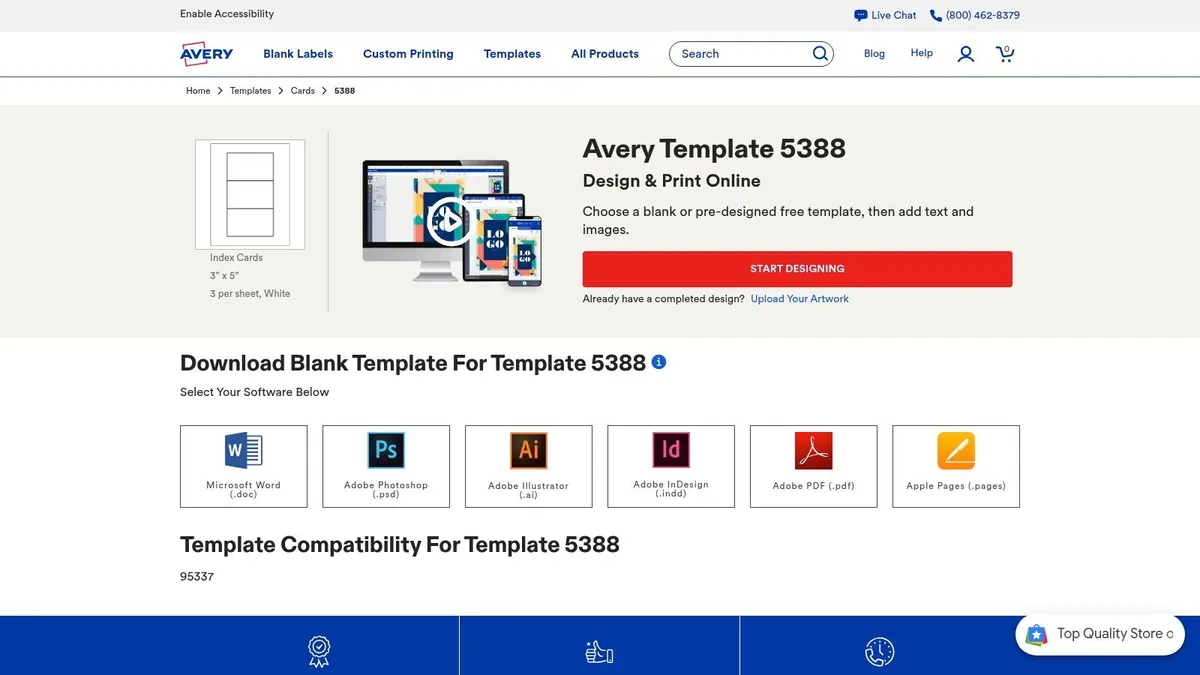Open the Blank Labels menu

(x=298, y=54)
